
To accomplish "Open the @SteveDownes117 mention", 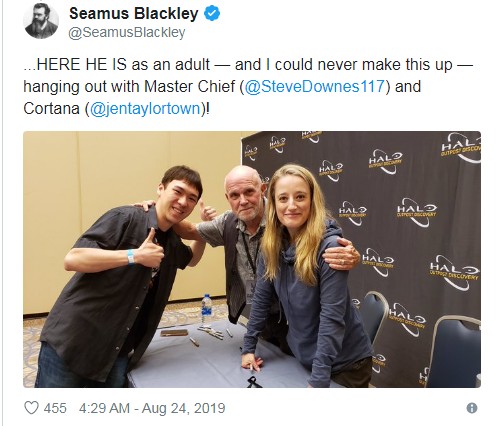I will (315, 86).
